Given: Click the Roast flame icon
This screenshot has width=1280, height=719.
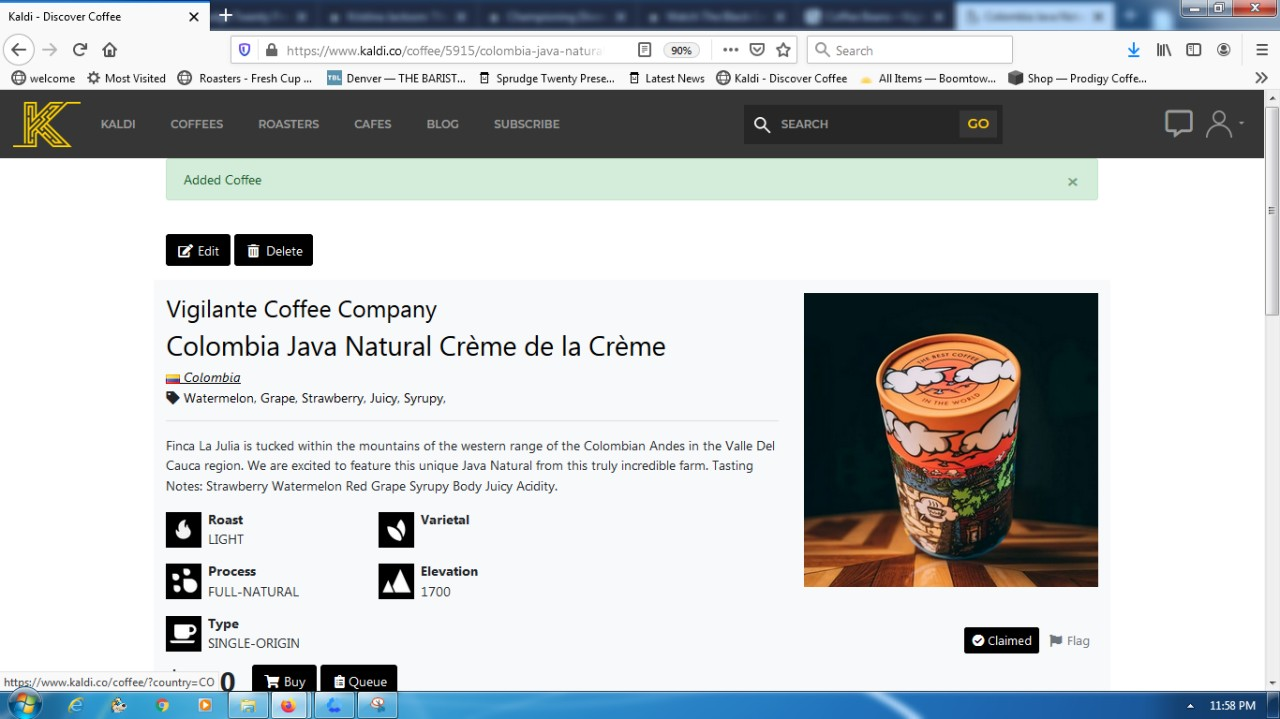Looking at the screenshot, I should (x=184, y=529).
